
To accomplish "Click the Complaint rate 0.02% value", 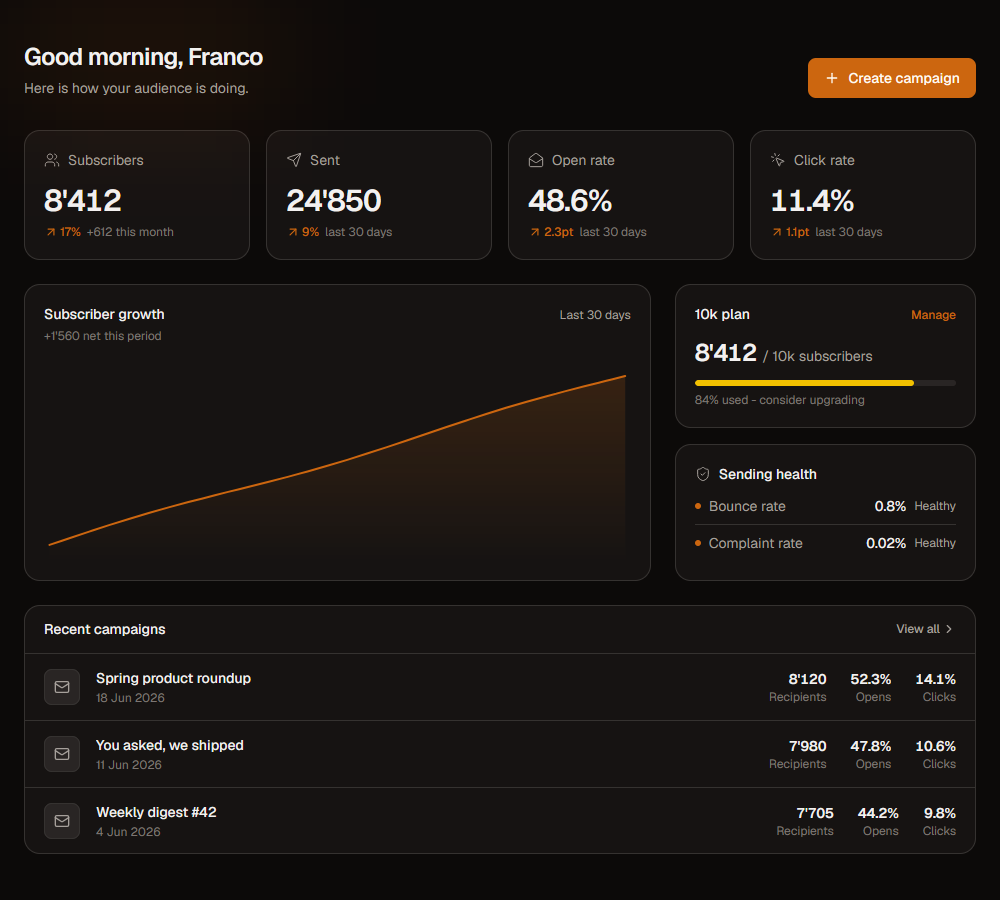I will pos(886,543).
